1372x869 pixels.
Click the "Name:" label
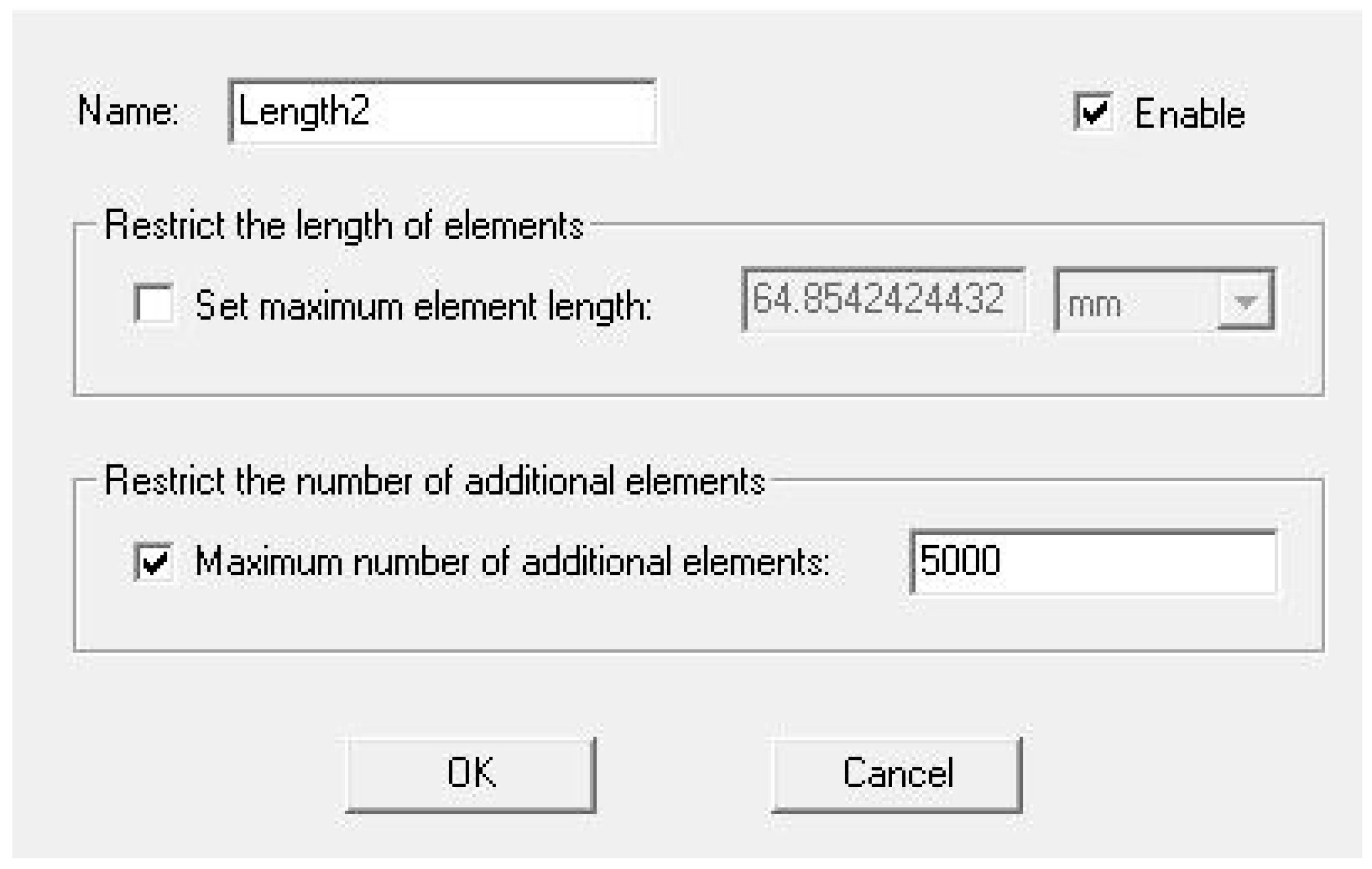pyautogui.click(x=128, y=111)
